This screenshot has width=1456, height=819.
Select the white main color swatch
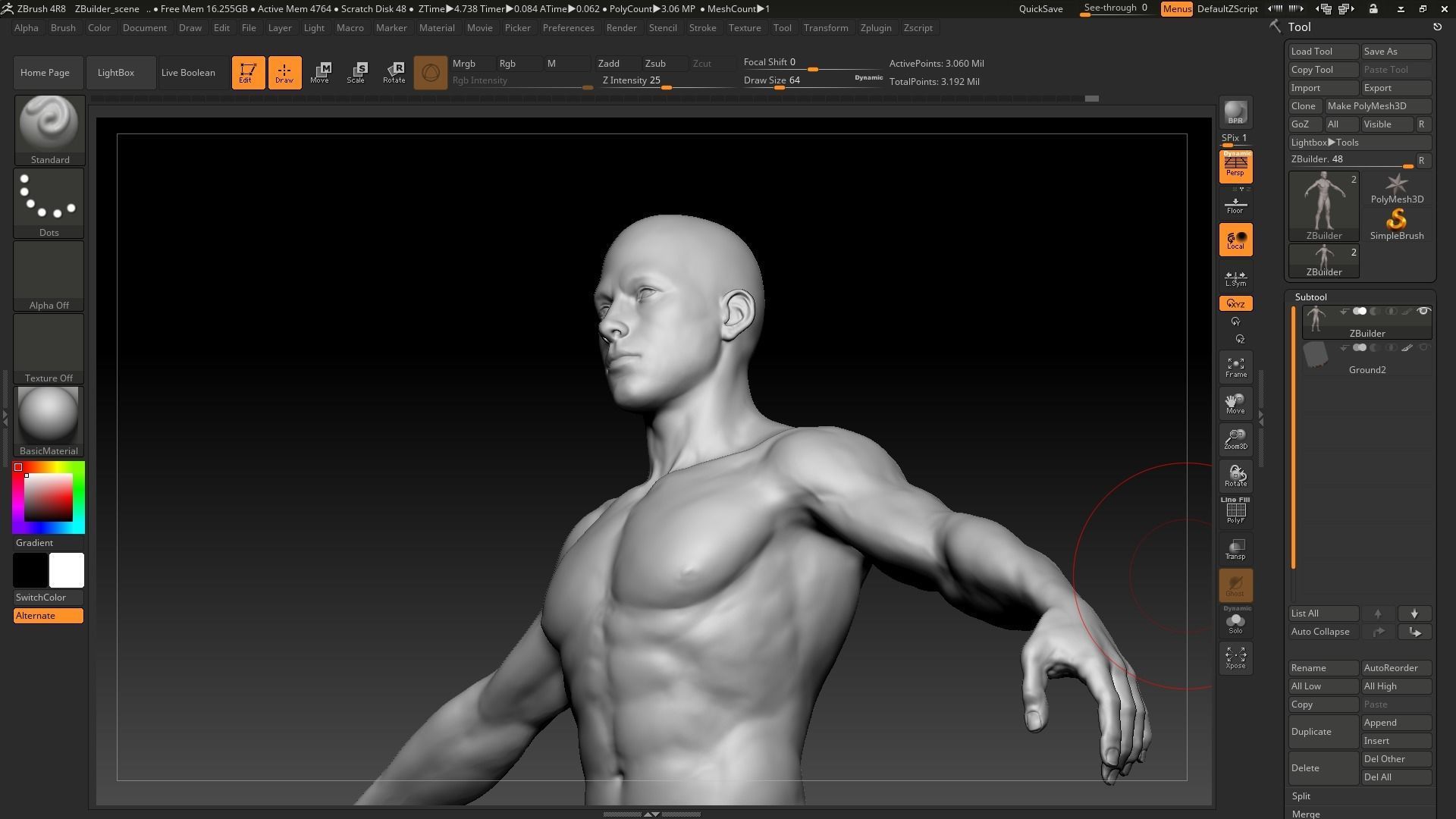point(67,570)
